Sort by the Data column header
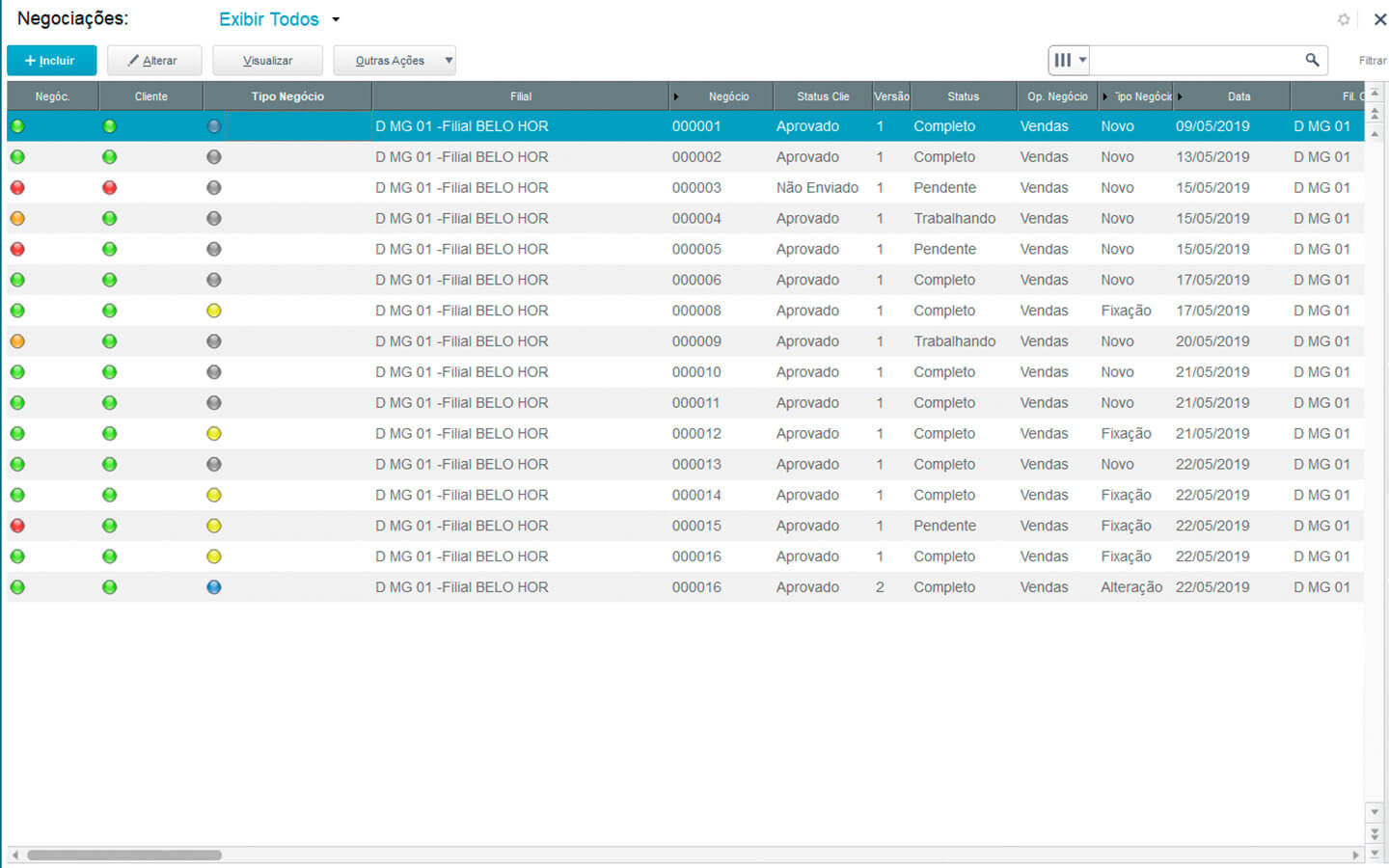1389x868 pixels. 1239,96
